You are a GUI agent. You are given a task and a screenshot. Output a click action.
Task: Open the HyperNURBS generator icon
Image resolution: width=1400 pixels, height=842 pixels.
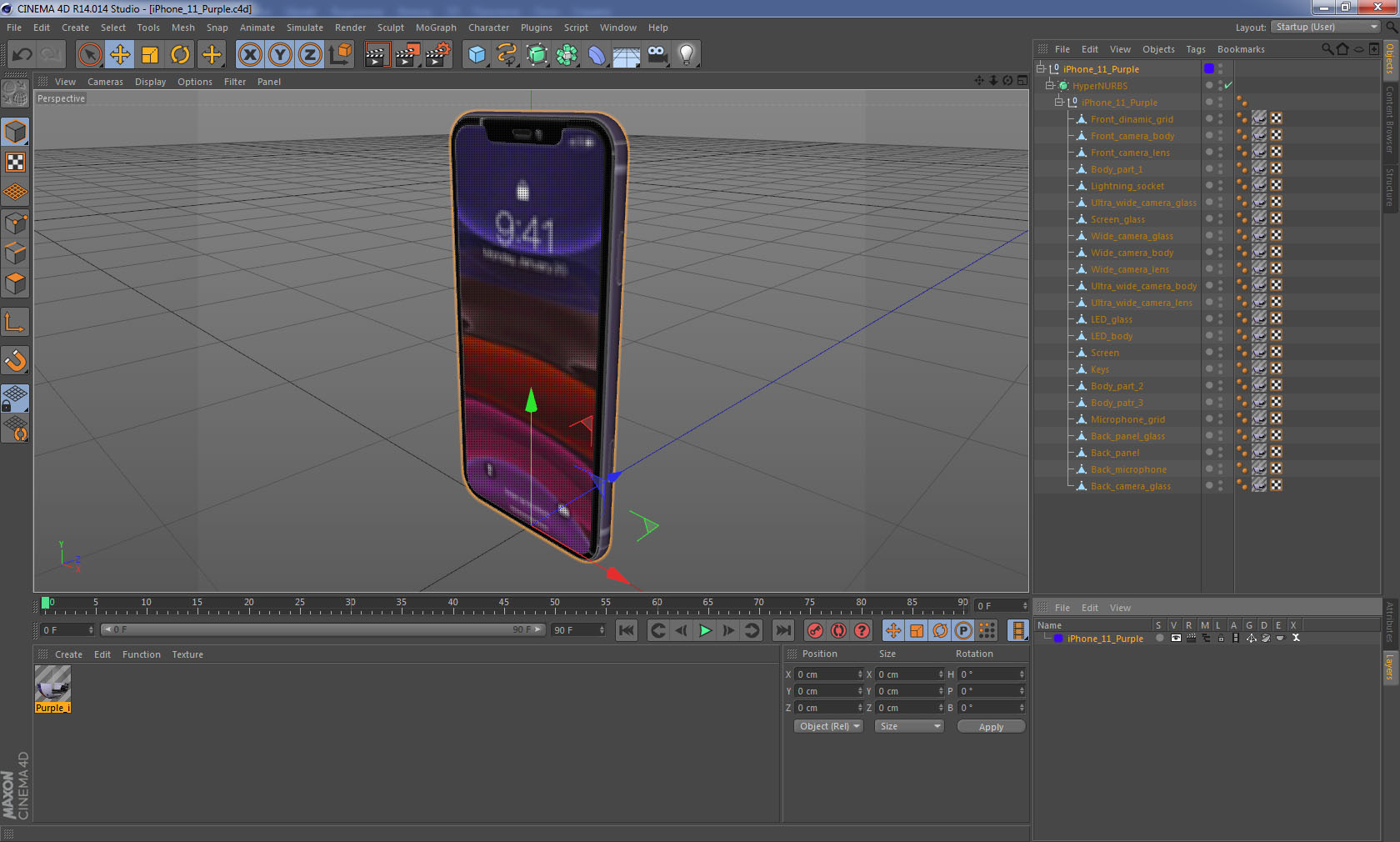[537, 55]
